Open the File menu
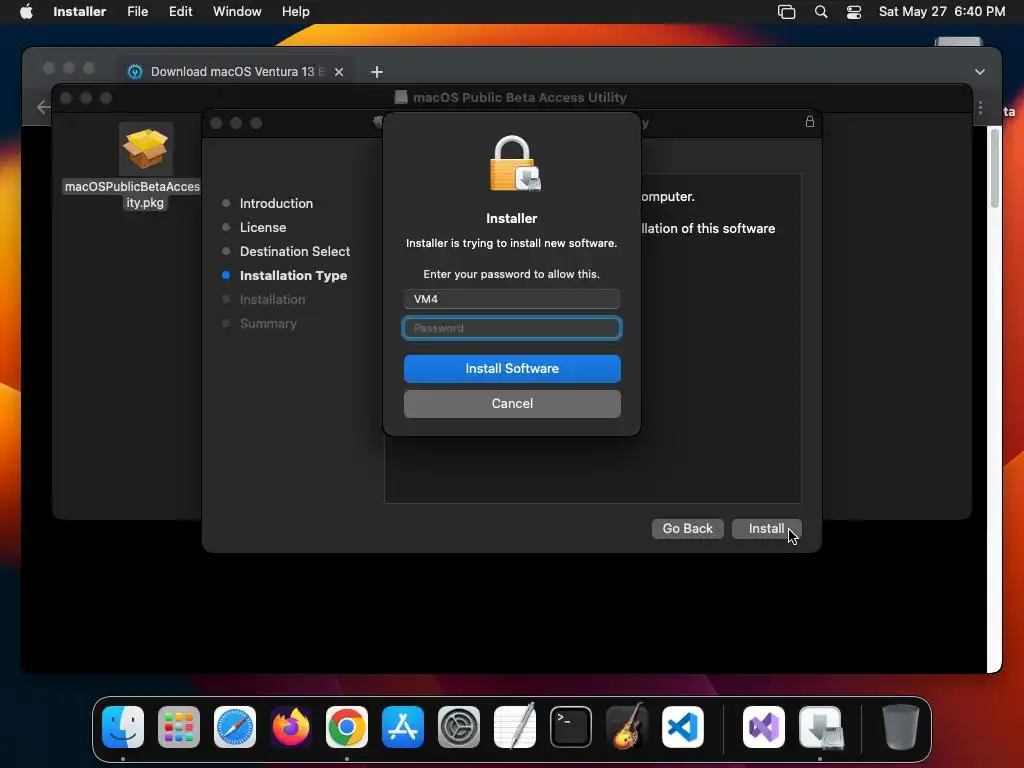The height and width of the screenshot is (768, 1024). (137, 12)
